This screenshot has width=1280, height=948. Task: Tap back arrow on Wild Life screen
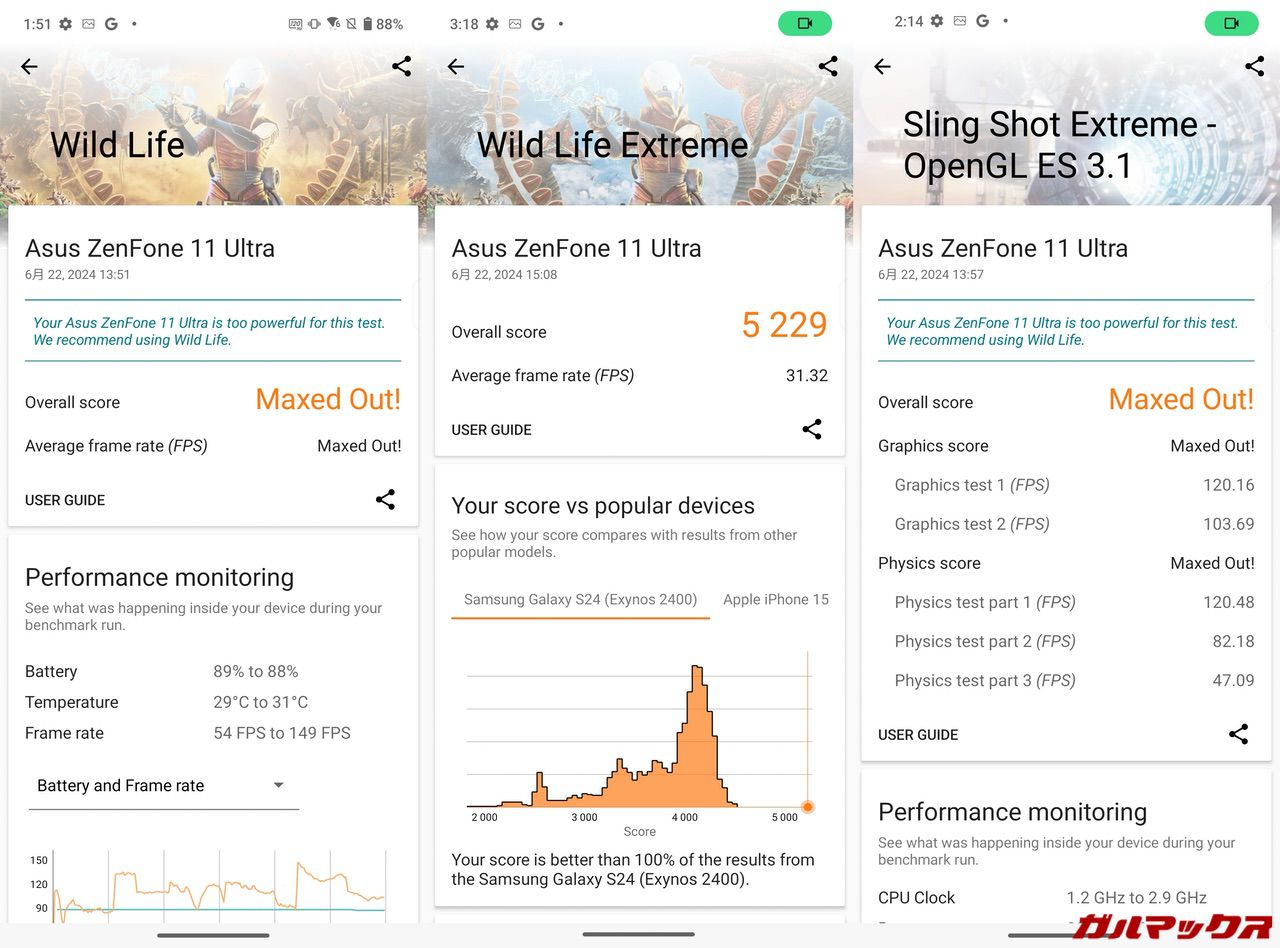click(29, 67)
